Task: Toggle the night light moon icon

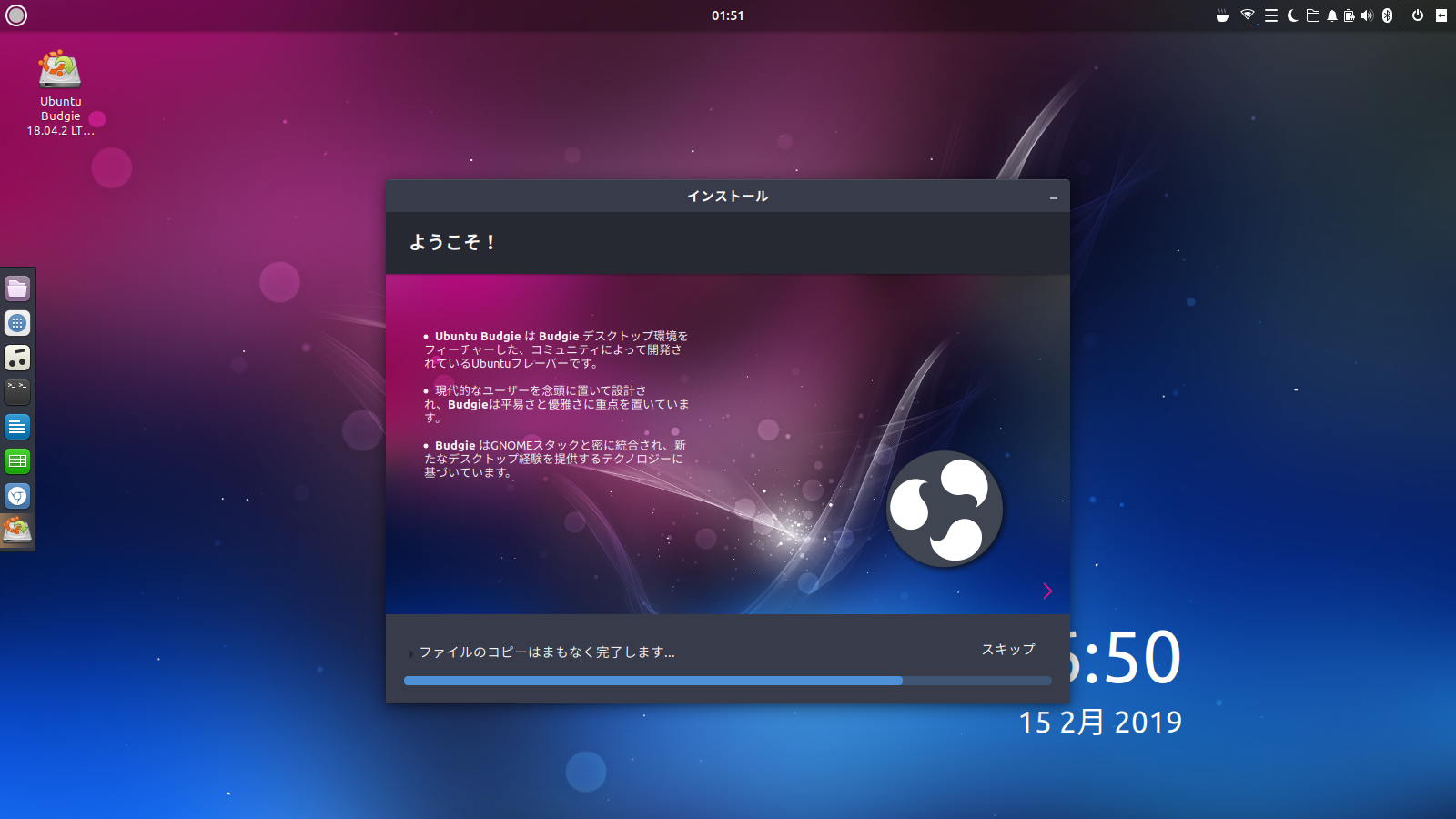Action: point(1292,15)
